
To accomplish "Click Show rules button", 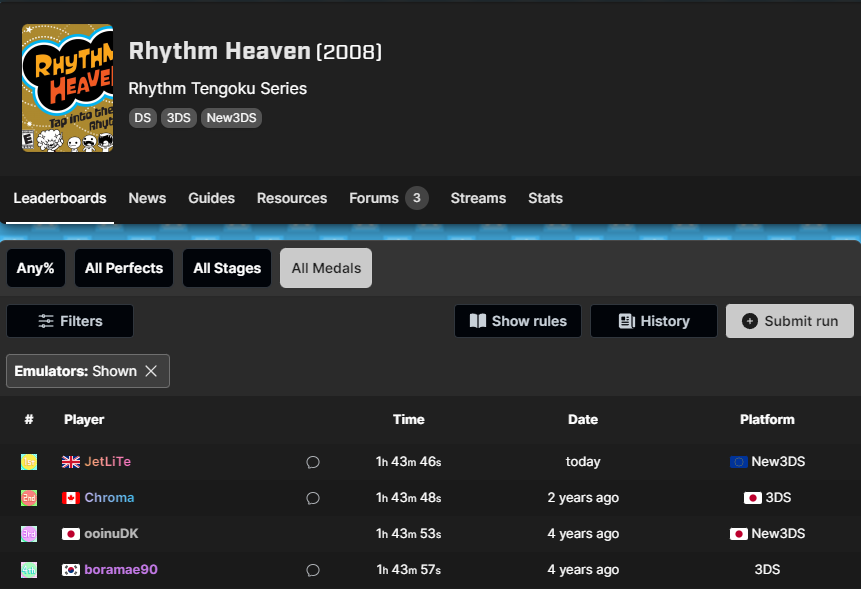I will (518, 321).
